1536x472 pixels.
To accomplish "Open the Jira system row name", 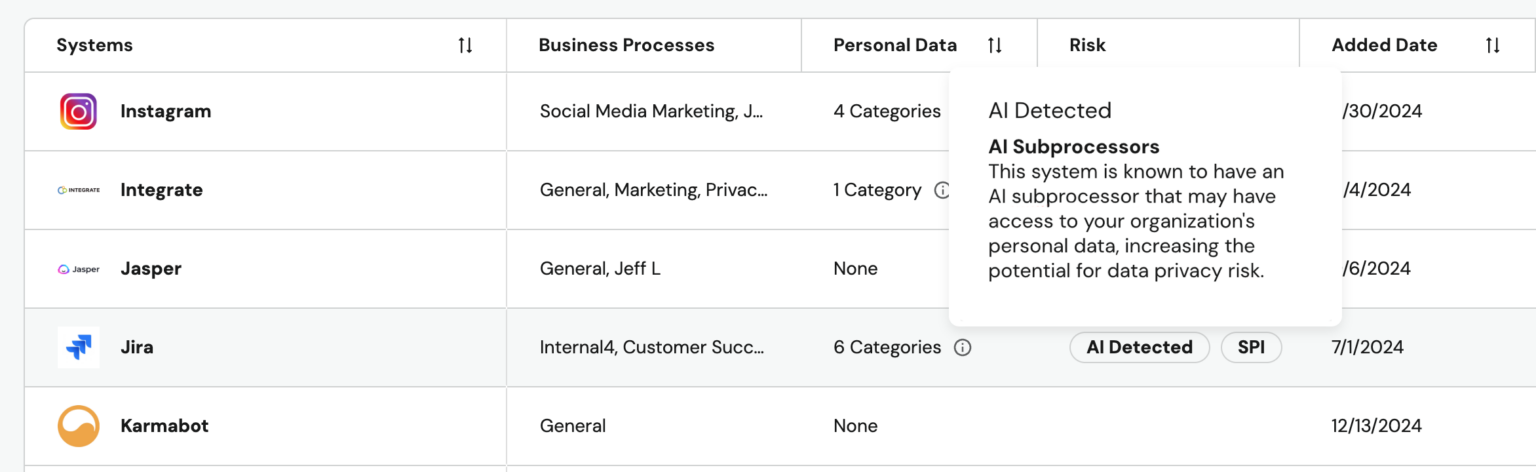I will (x=137, y=348).
